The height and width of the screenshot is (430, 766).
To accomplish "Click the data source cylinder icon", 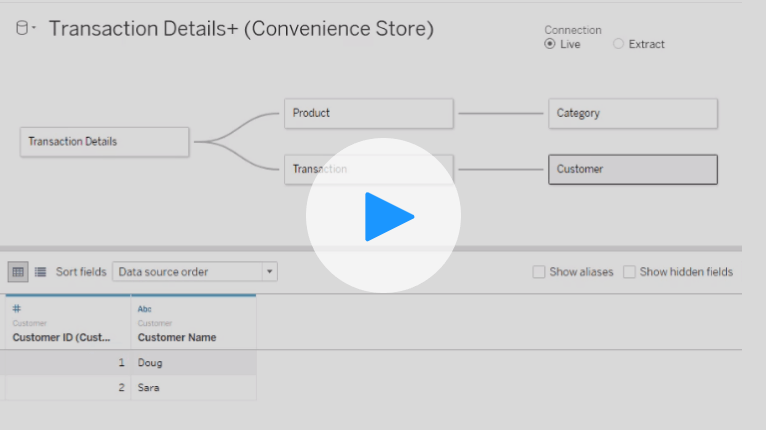I will coord(21,29).
